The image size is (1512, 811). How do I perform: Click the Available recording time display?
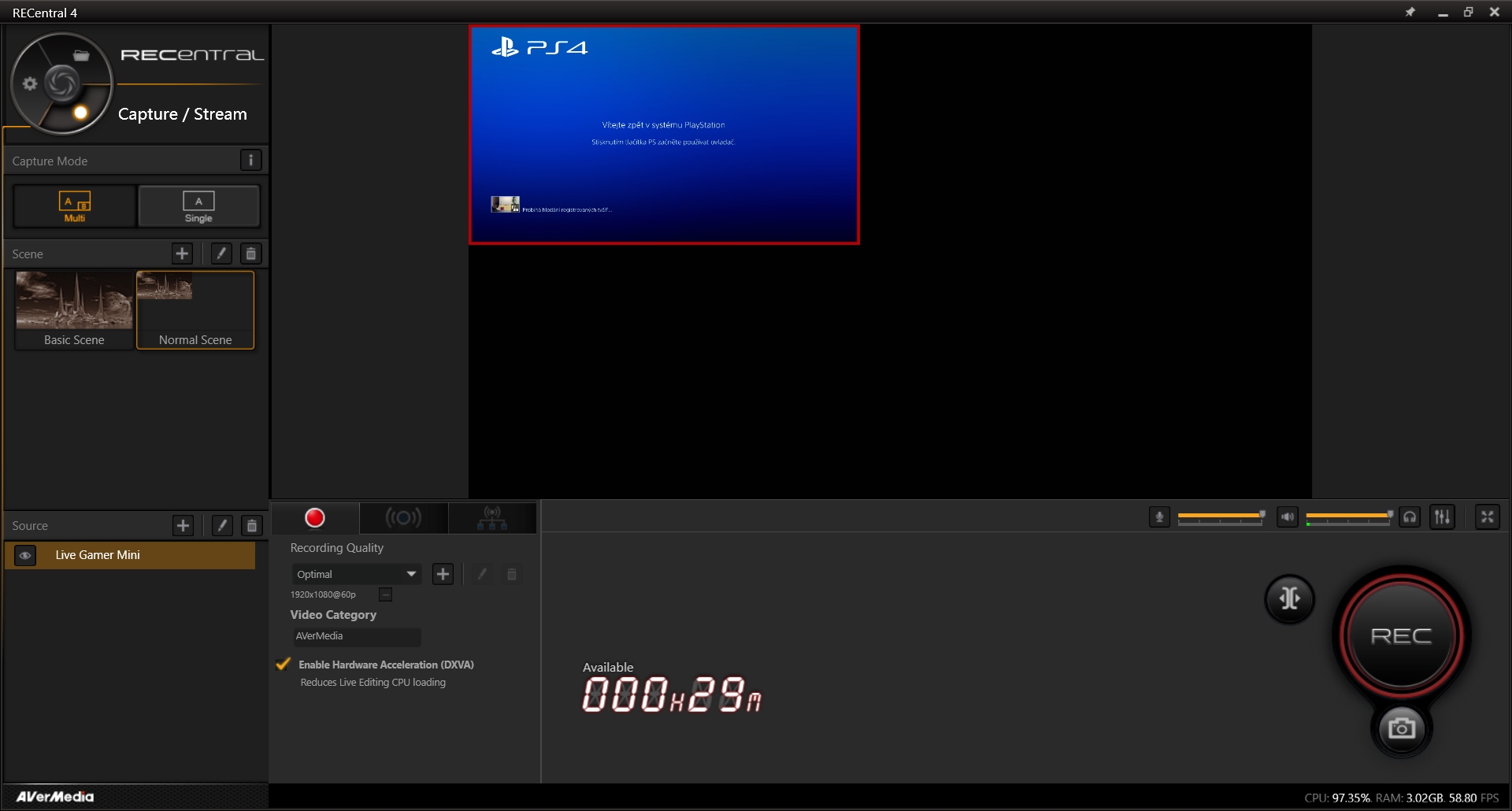tap(672, 694)
